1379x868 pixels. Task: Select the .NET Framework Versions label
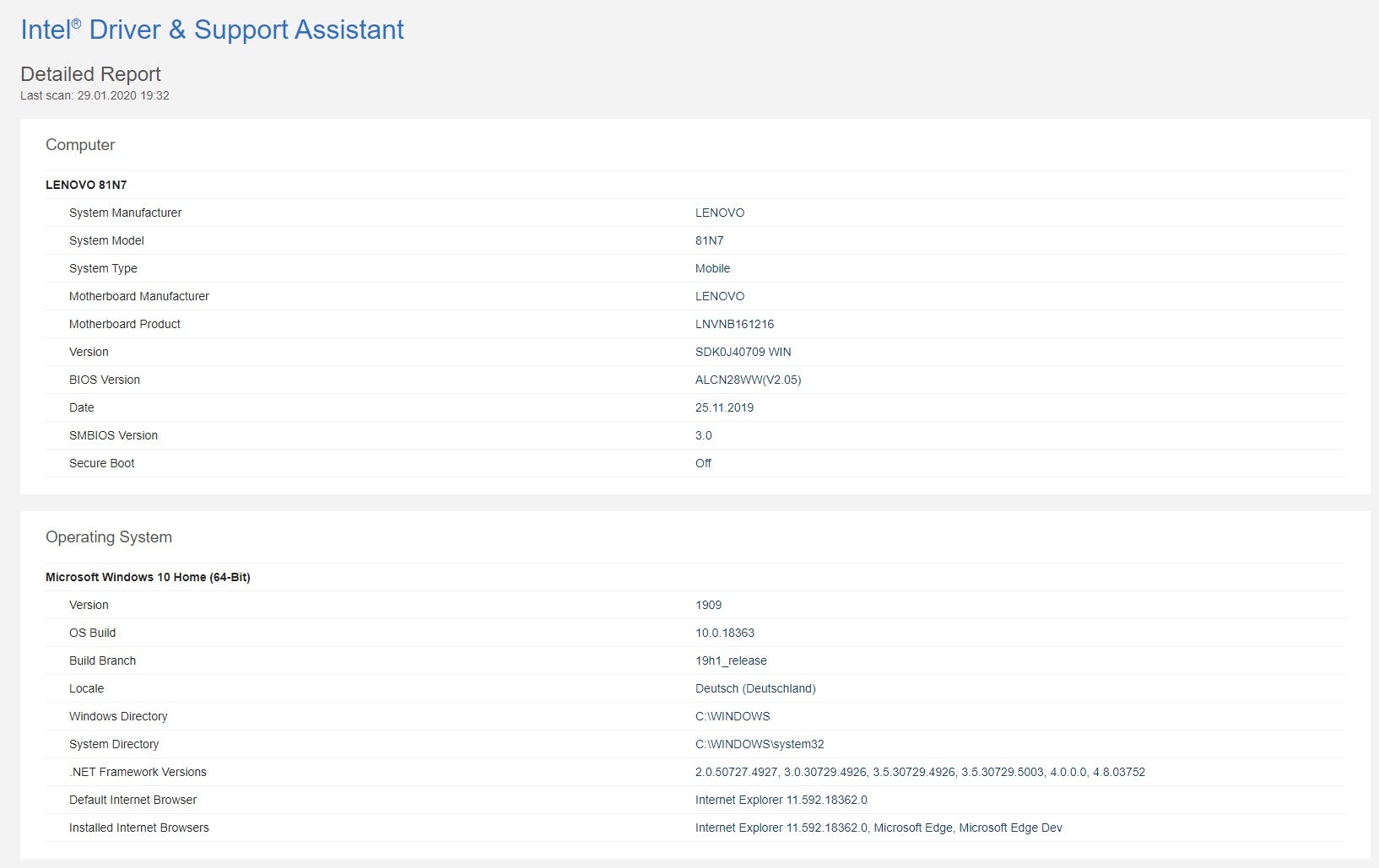(138, 772)
